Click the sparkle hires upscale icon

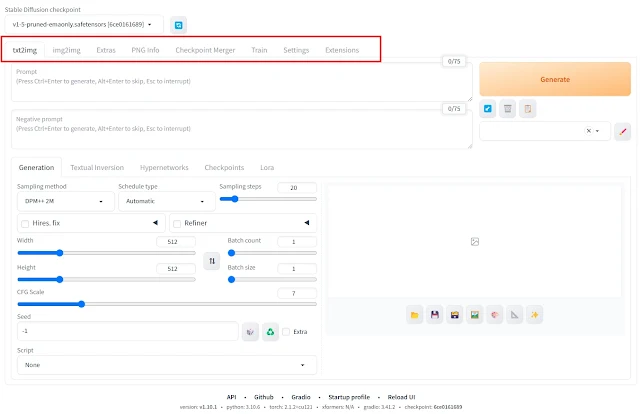535,315
